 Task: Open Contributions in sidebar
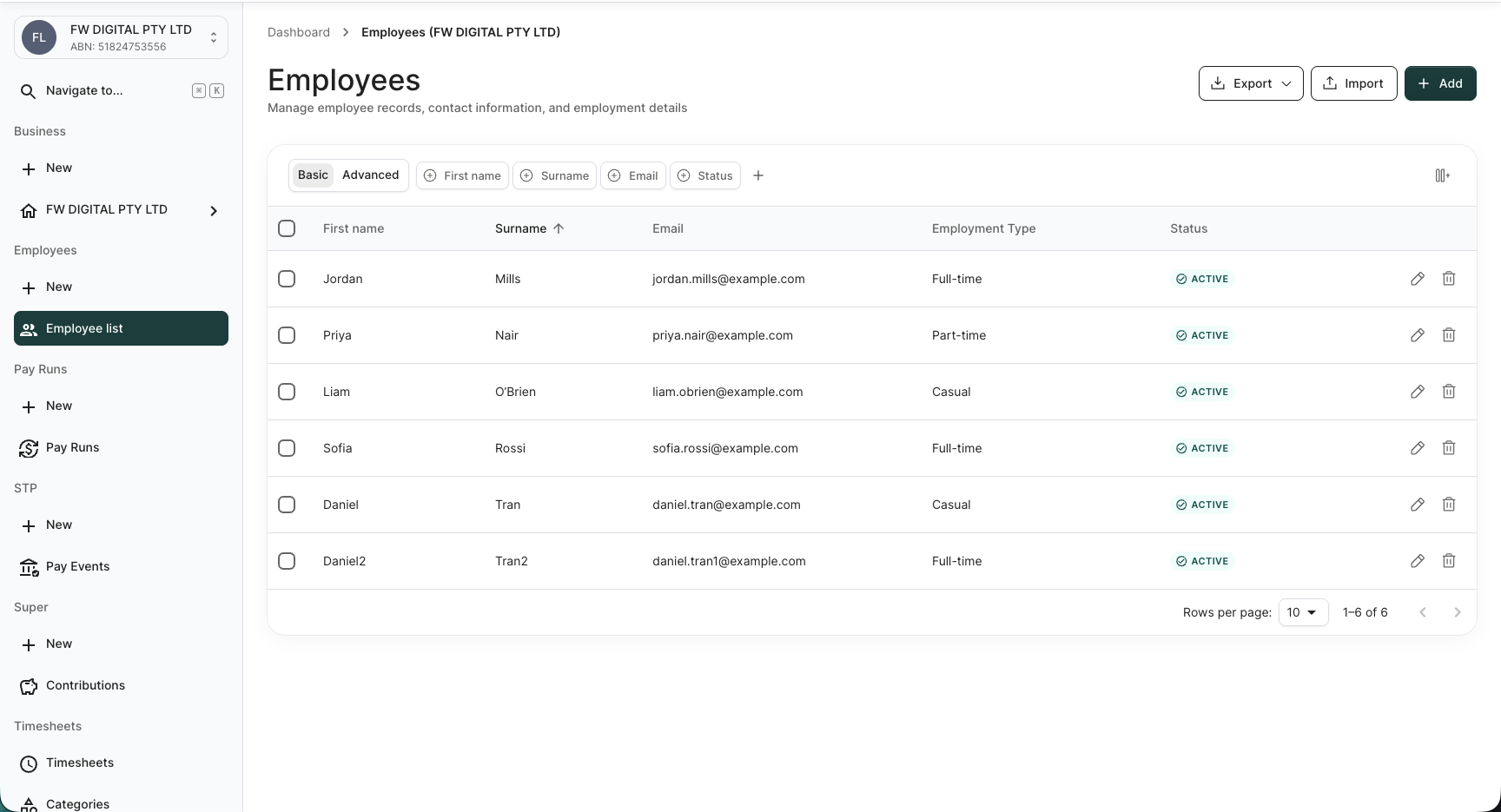pos(121,685)
